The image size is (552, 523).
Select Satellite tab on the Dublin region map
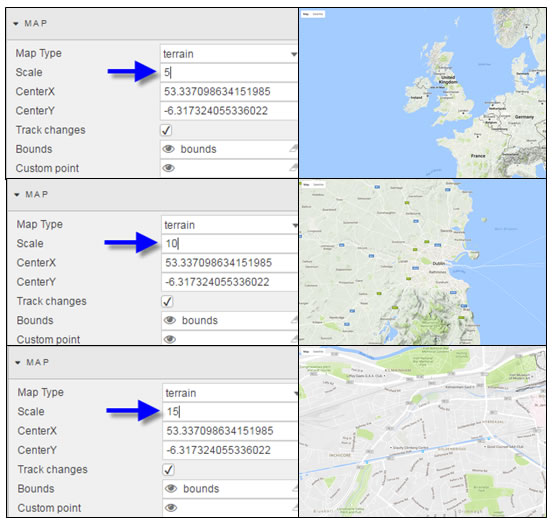tap(318, 184)
